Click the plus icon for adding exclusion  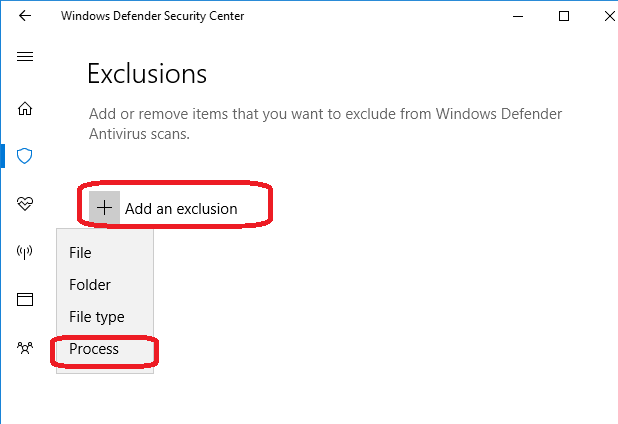[104, 208]
